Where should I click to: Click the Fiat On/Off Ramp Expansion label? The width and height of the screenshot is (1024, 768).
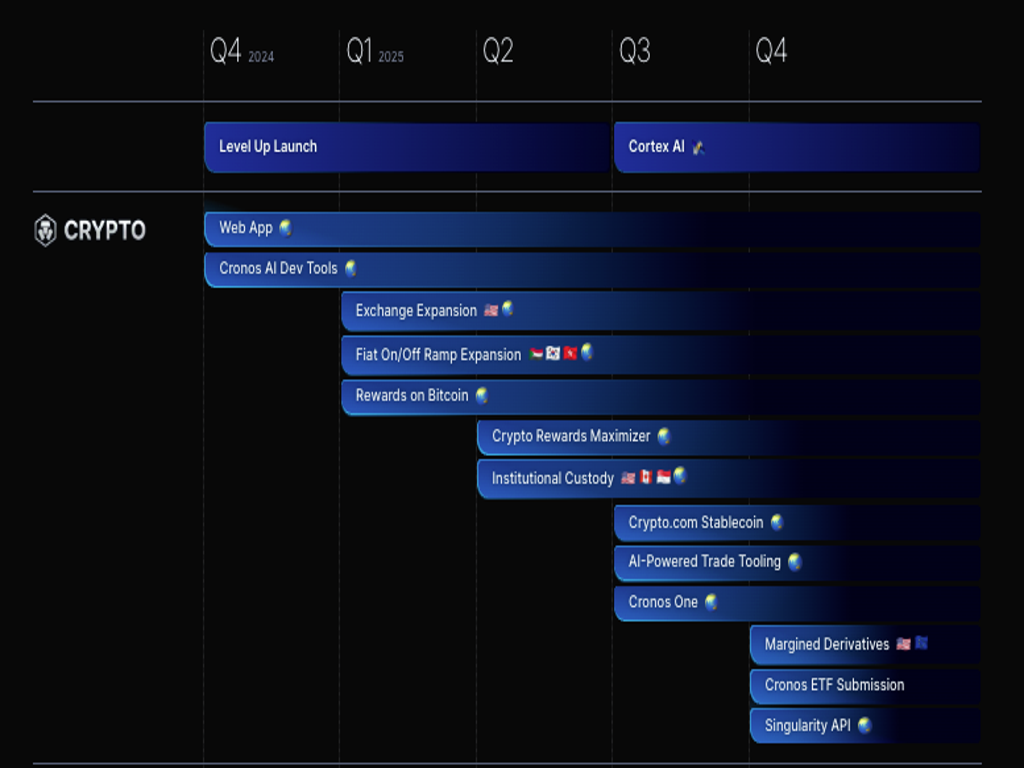click(438, 355)
